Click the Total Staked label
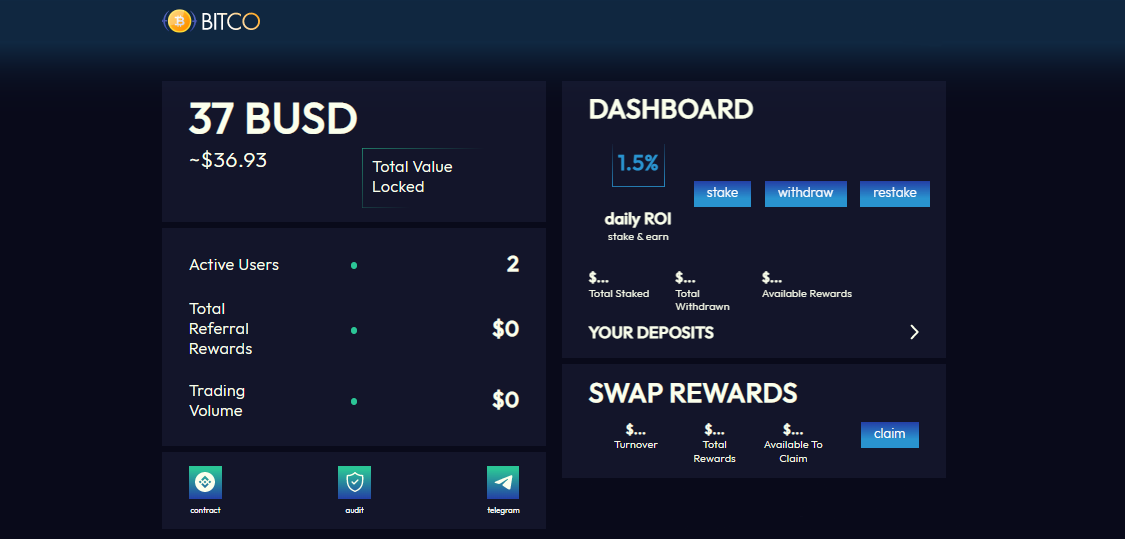 point(619,294)
